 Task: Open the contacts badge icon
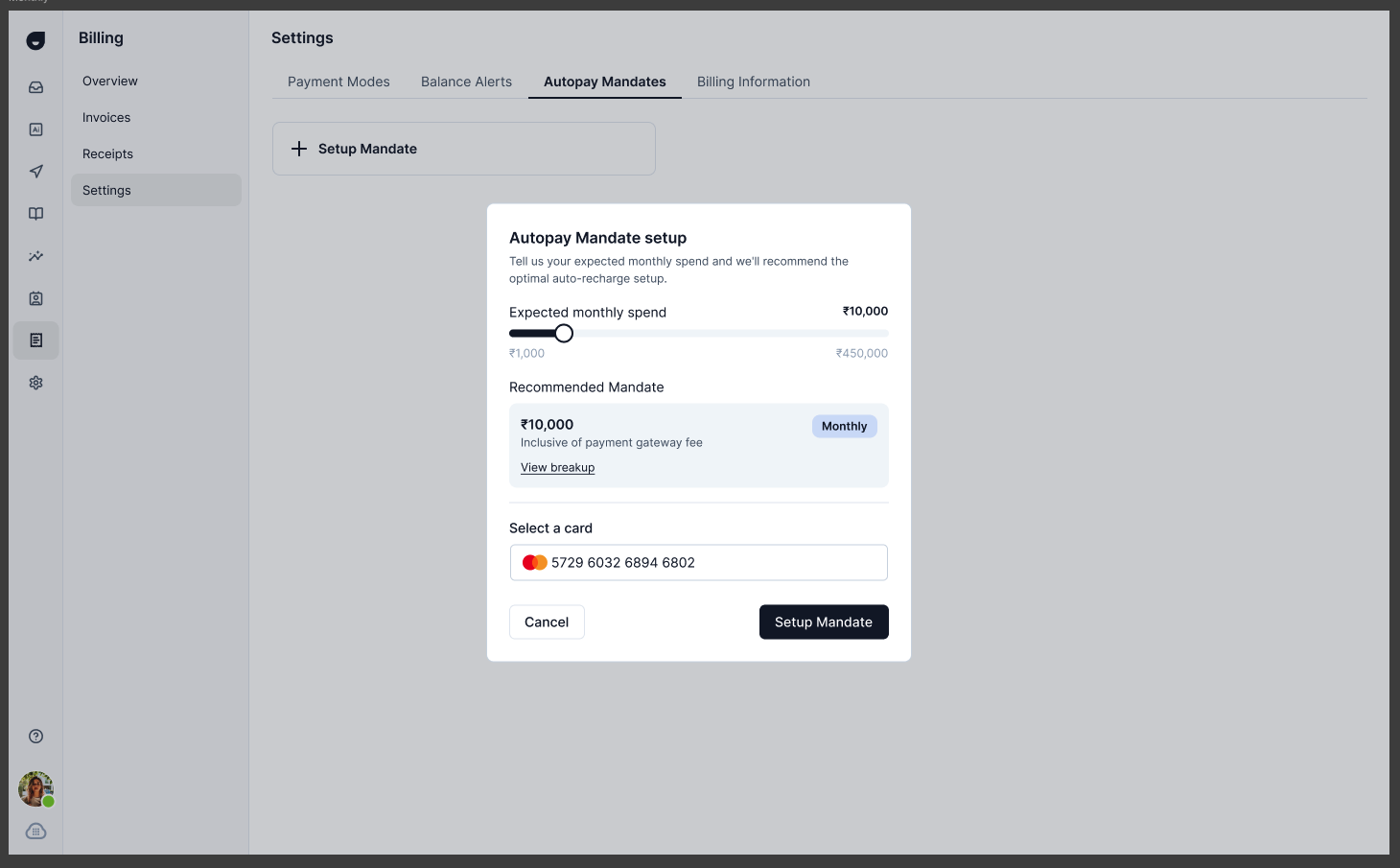coord(35,298)
